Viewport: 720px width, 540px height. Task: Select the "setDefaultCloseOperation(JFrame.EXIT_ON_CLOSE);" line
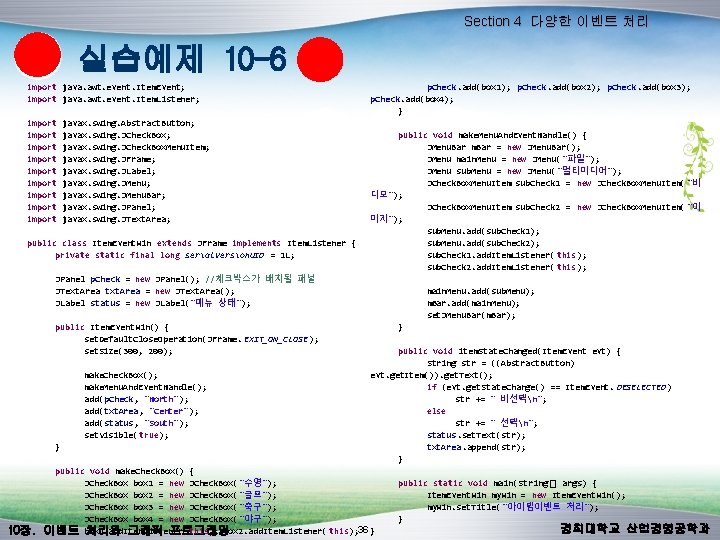[201, 339]
